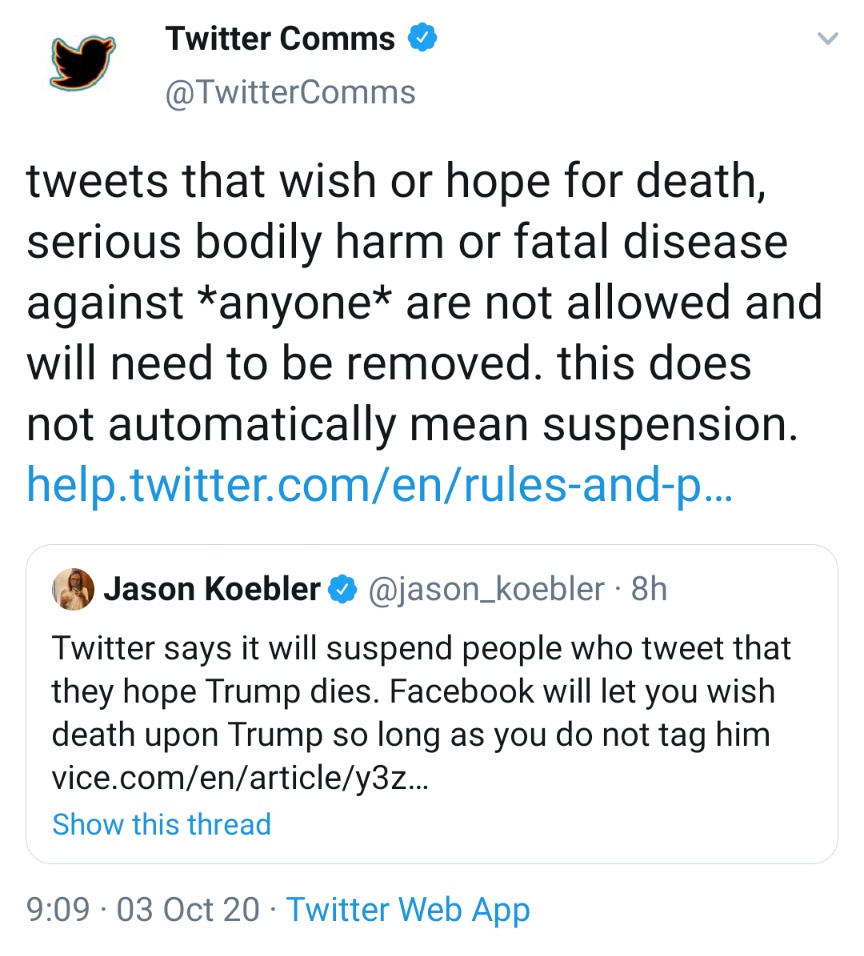Click the 9:09 tweet time

coord(58,910)
